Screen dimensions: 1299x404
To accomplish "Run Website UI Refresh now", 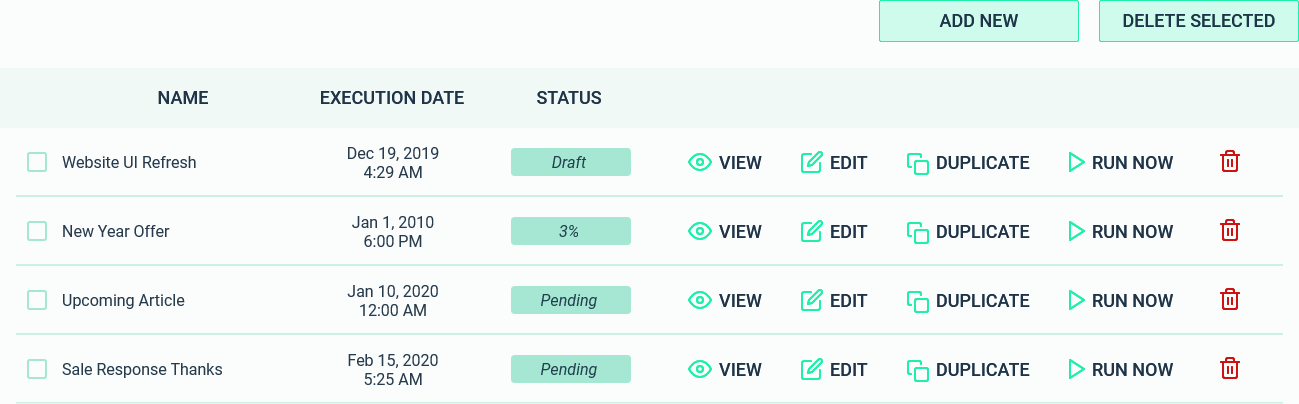I will pos(1120,162).
